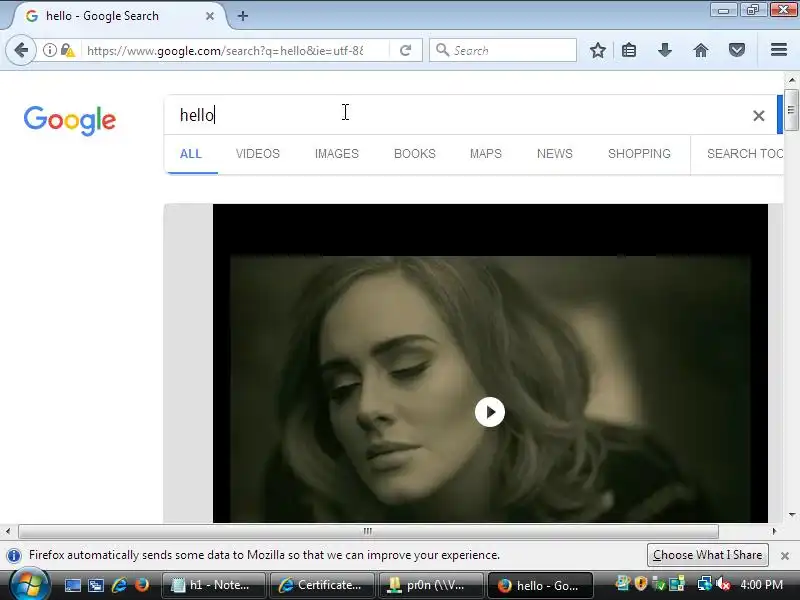Viewport: 800px width, 600px height.
Task: Close the hello - Google Search tab
Action: point(210,16)
